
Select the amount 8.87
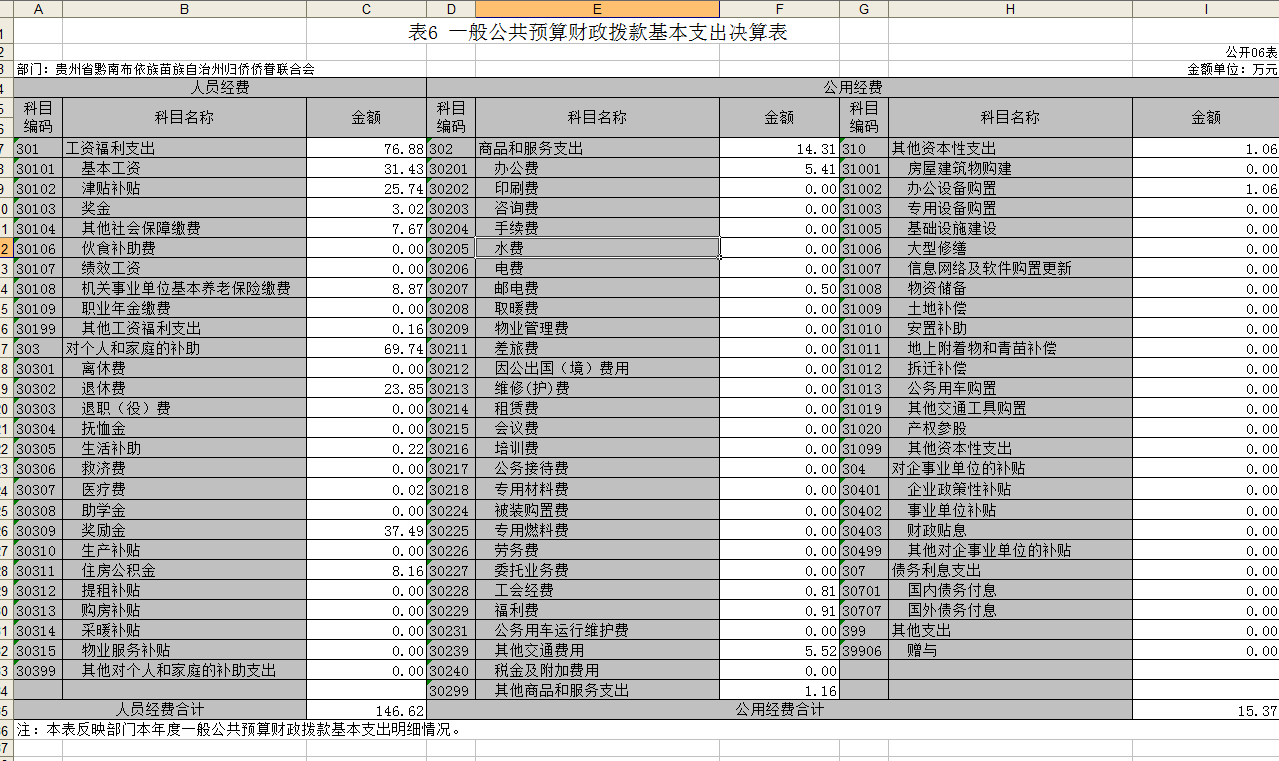tap(366, 288)
